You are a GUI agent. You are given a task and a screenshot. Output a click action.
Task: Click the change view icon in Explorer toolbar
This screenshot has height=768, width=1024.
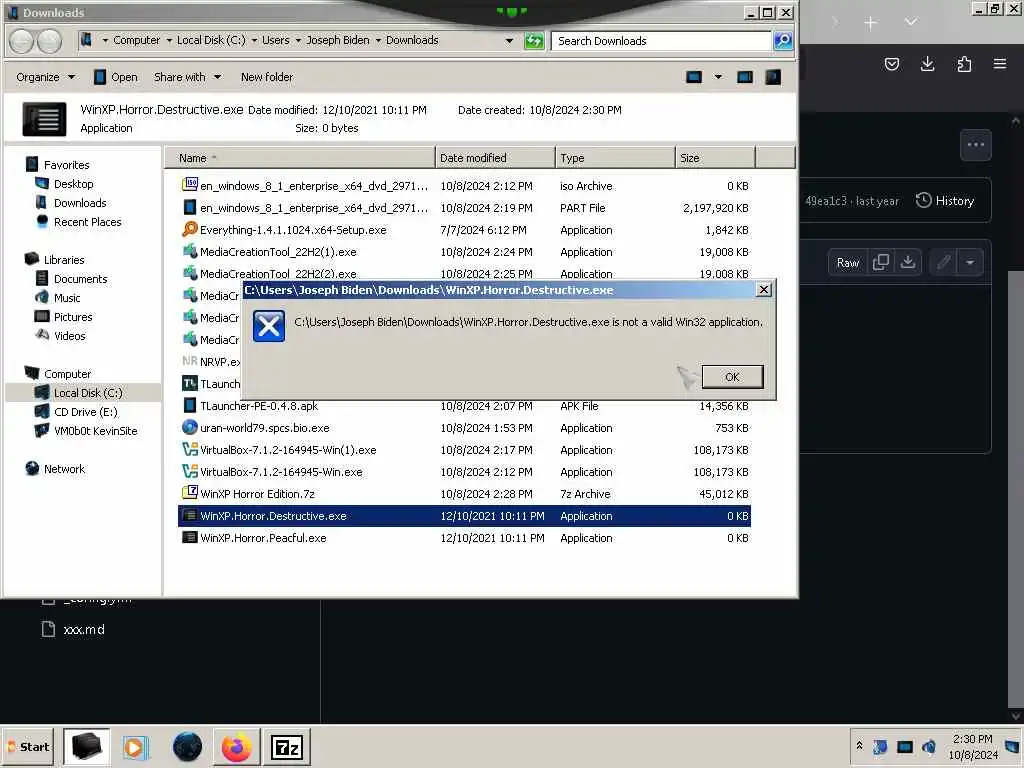coord(694,77)
